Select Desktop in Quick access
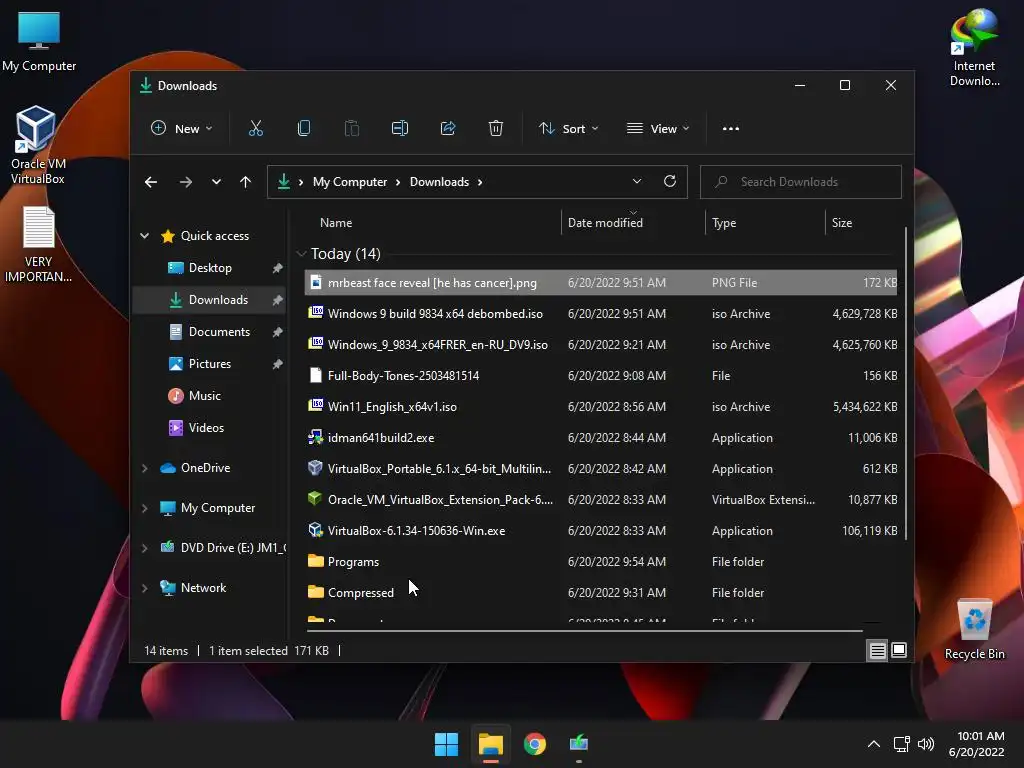This screenshot has height=768, width=1024. tap(210, 268)
